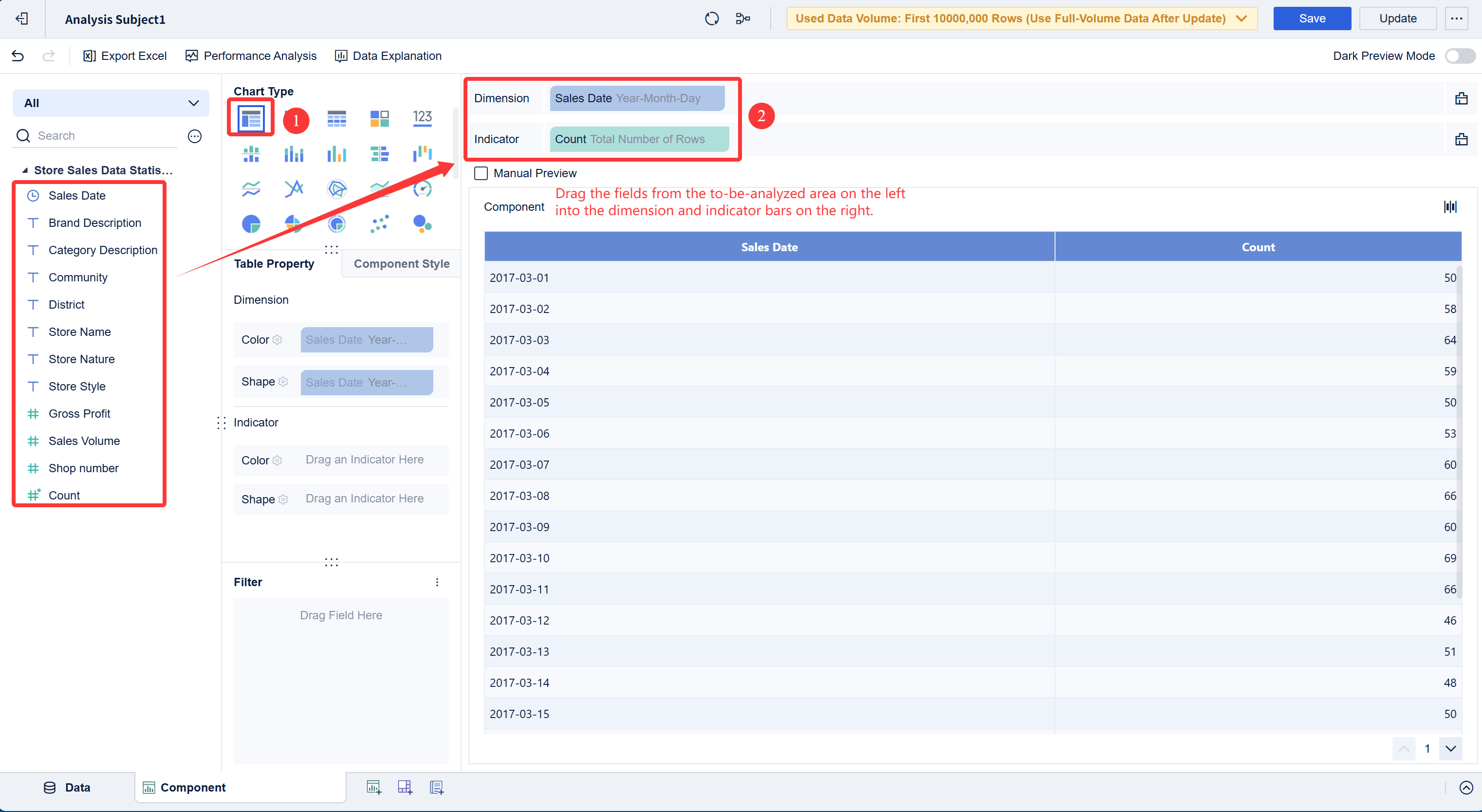Screen dimensions: 1482x812
Task: Select the scatter plot chart type
Action: point(380,224)
